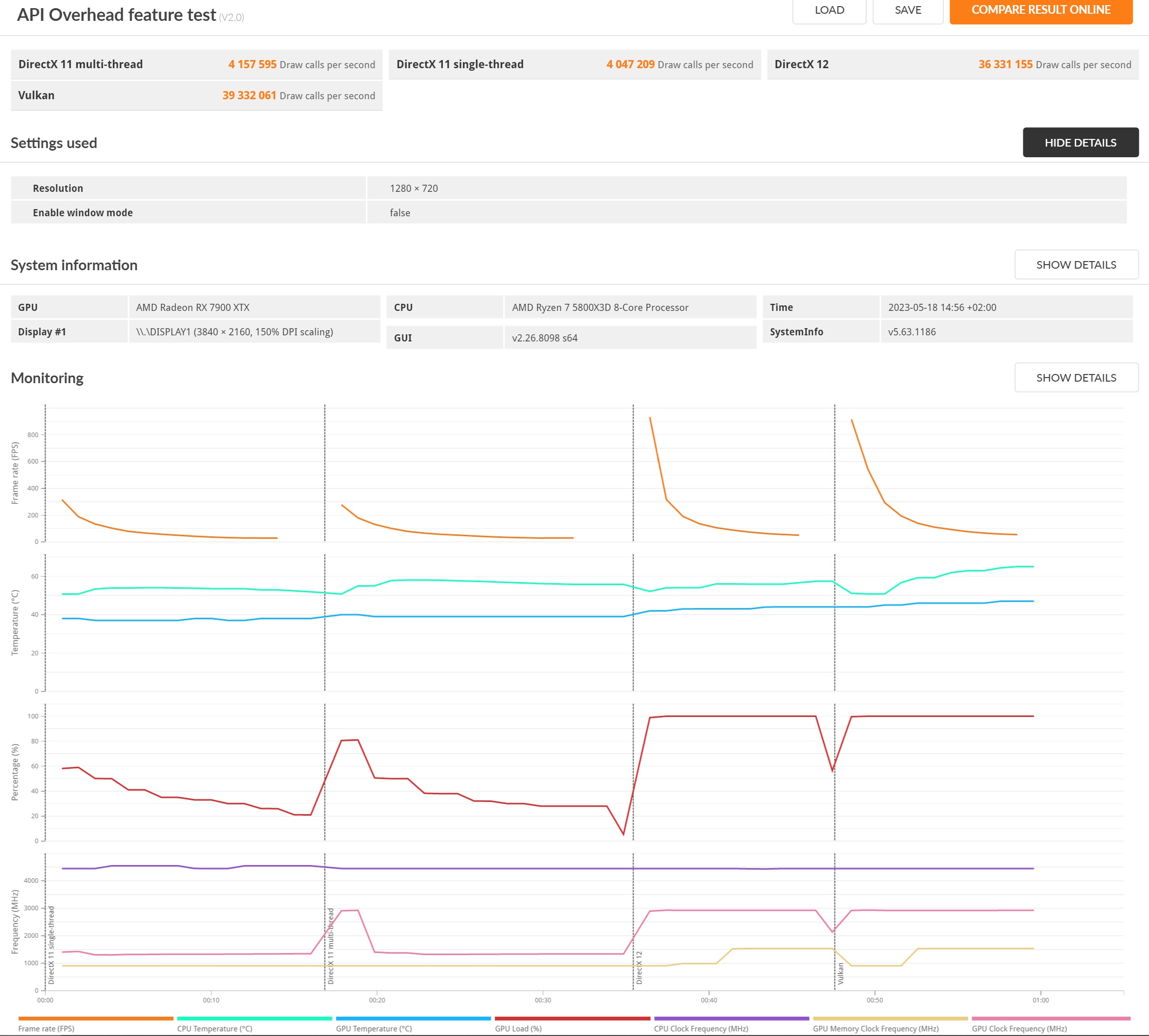Click the Display #1 value DISPLAY1
This screenshot has width=1149, height=1036.
(235, 332)
